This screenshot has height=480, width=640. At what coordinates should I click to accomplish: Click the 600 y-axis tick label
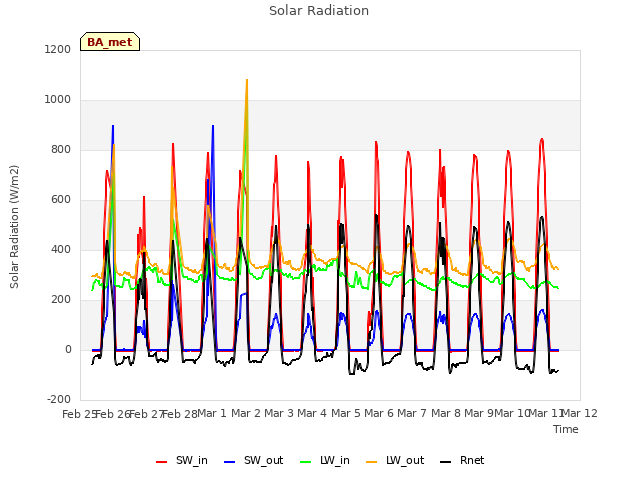point(61,200)
